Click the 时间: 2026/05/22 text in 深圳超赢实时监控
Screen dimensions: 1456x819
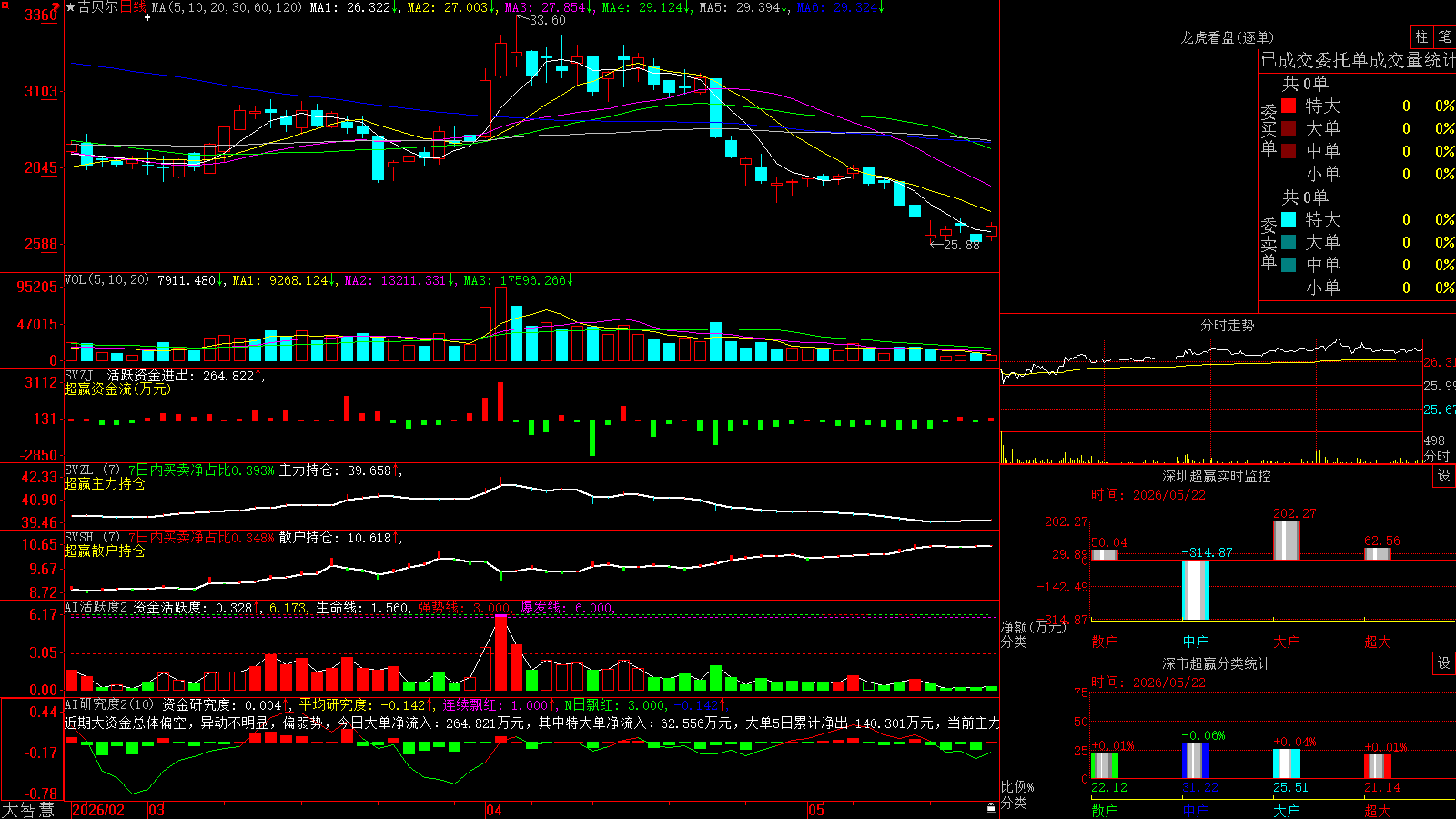tap(1148, 495)
